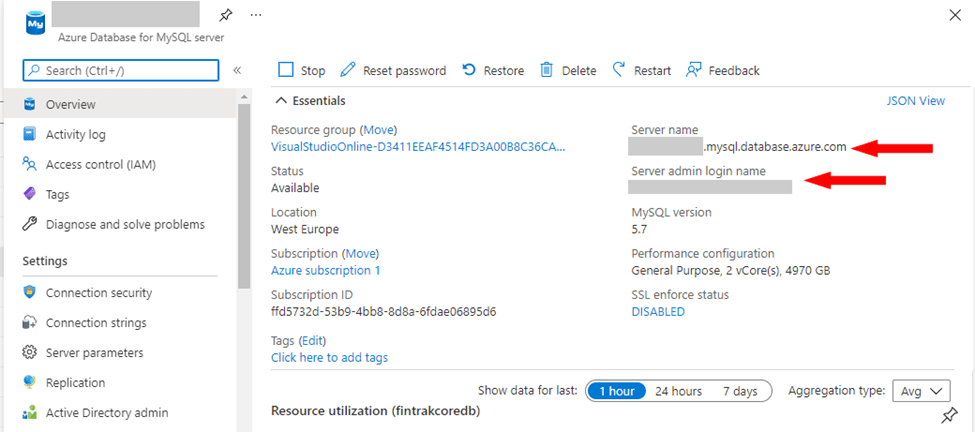The image size is (975, 432).
Task: Show data for last 7 days
Action: click(740, 391)
